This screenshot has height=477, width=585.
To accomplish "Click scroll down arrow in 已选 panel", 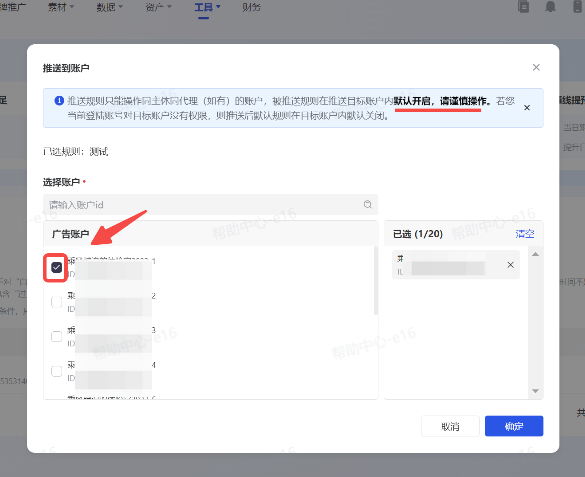I will pyautogui.click(x=535, y=391).
